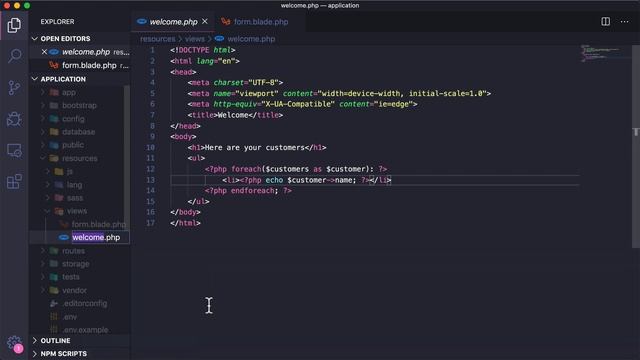Switch to the welcome.php tab
Screen dimensions: 640x360
(x=173, y=22)
